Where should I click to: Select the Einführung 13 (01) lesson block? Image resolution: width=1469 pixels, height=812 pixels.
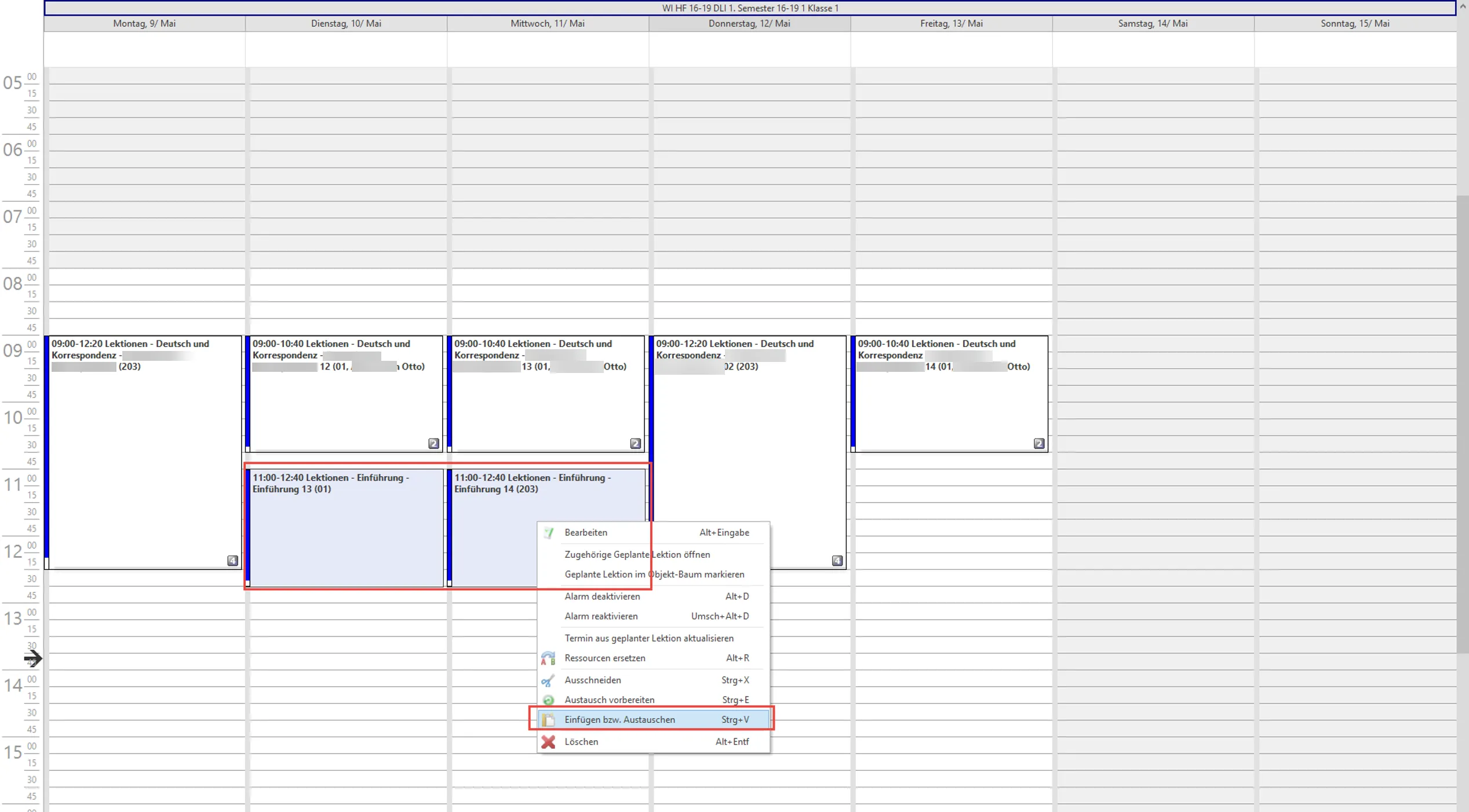point(345,527)
